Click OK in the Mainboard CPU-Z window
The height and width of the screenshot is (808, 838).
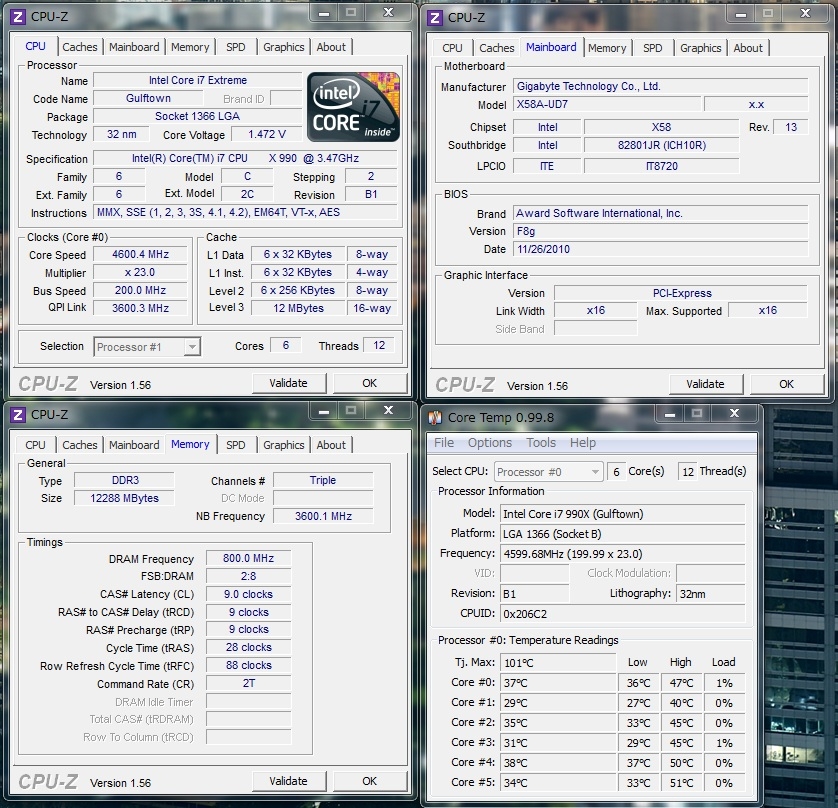(x=786, y=384)
